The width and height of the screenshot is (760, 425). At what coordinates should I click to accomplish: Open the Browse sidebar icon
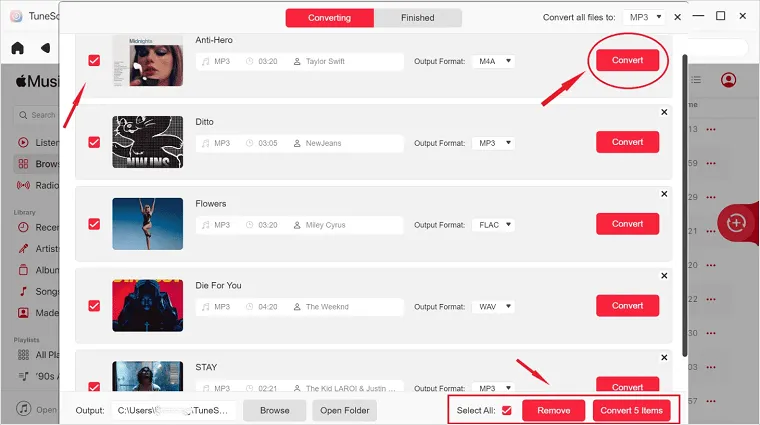pyautogui.click(x=23, y=164)
